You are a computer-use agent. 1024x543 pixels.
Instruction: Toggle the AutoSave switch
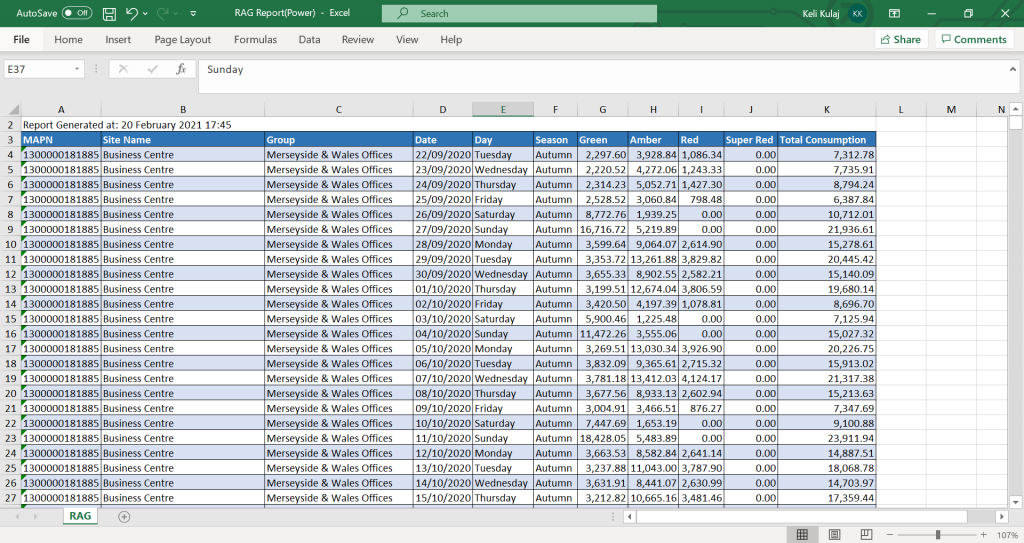(x=77, y=14)
